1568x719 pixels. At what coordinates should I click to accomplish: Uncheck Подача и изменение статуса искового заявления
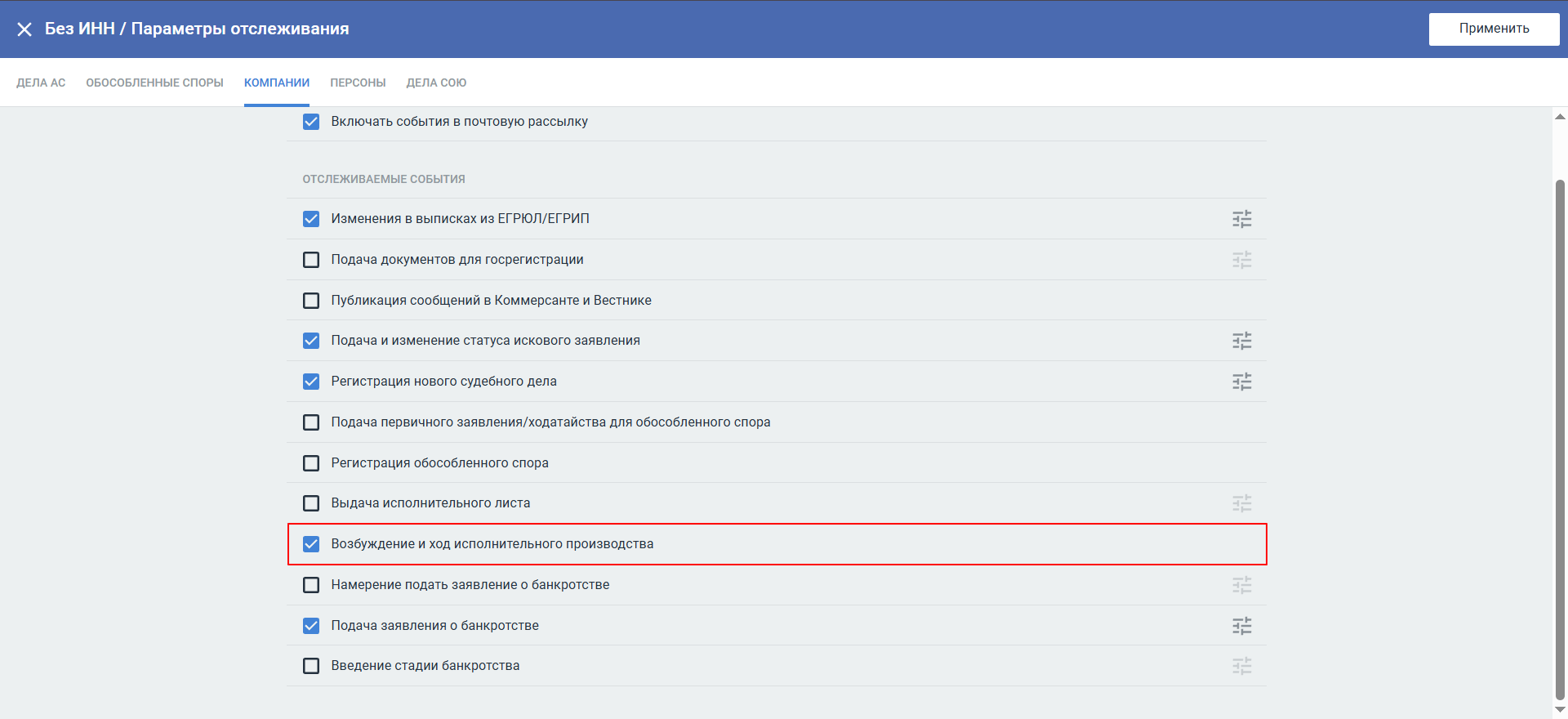tap(311, 341)
